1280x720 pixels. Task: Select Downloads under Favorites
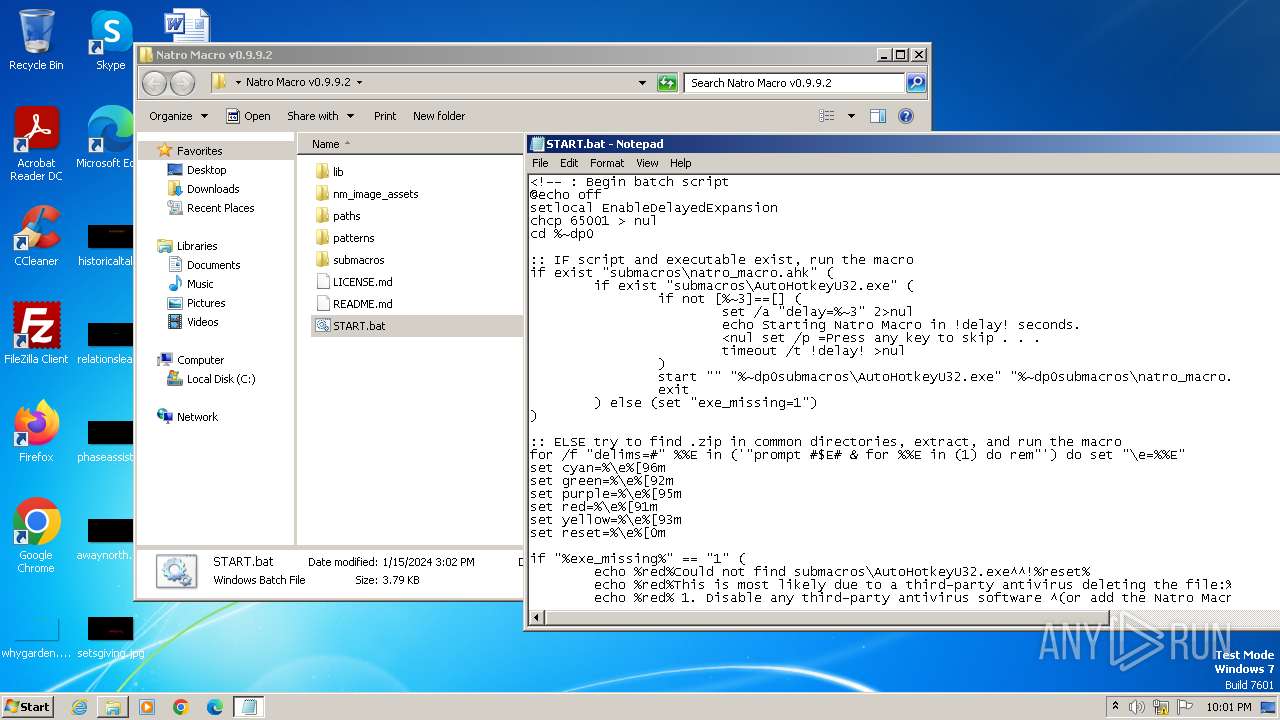(x=213, y=189)
